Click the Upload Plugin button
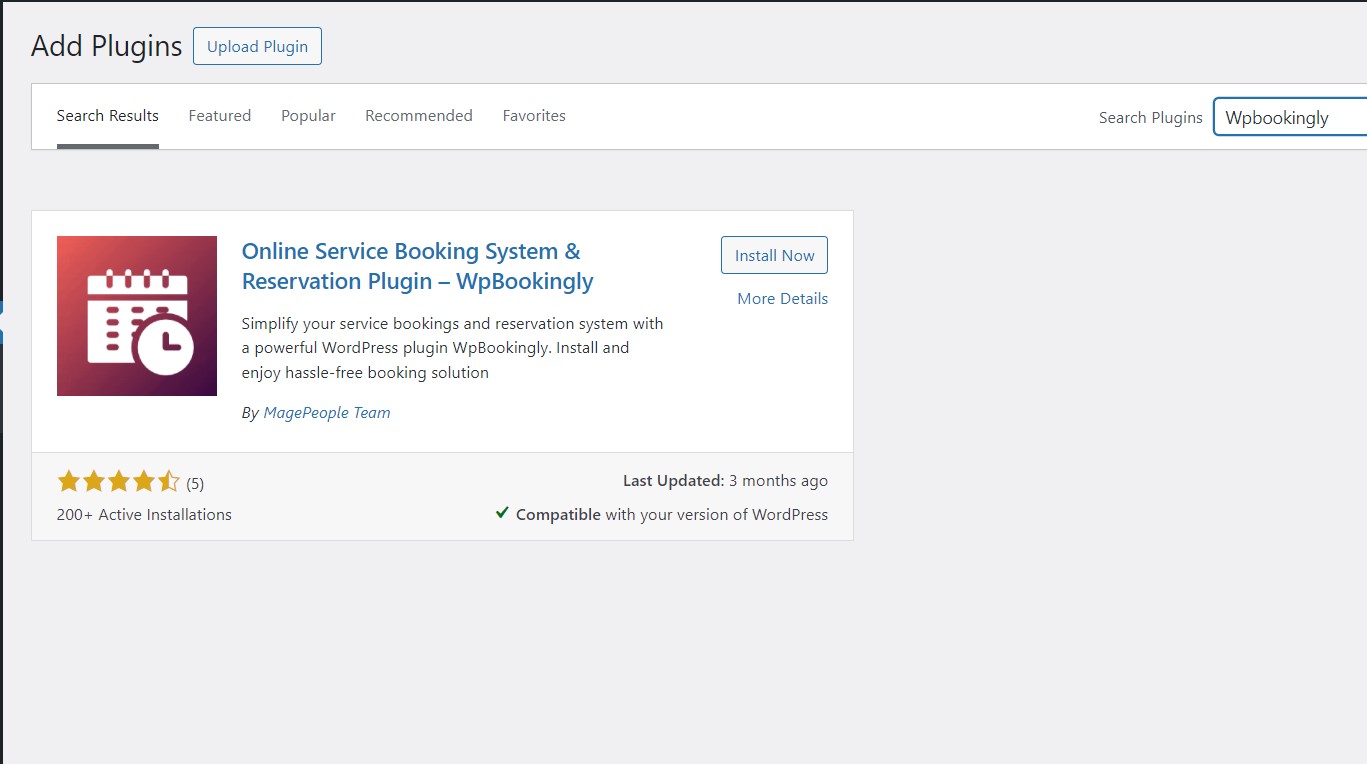 click(257, 46)
